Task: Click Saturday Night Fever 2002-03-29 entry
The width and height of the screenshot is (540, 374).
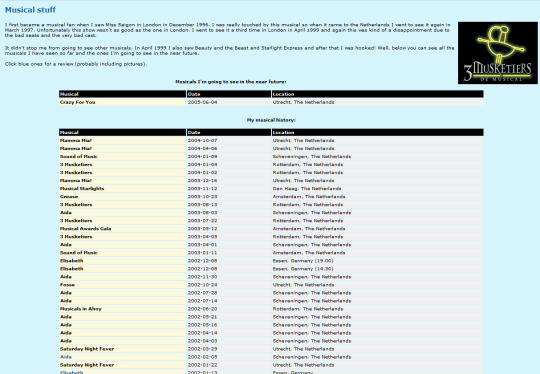Action: 87,349
